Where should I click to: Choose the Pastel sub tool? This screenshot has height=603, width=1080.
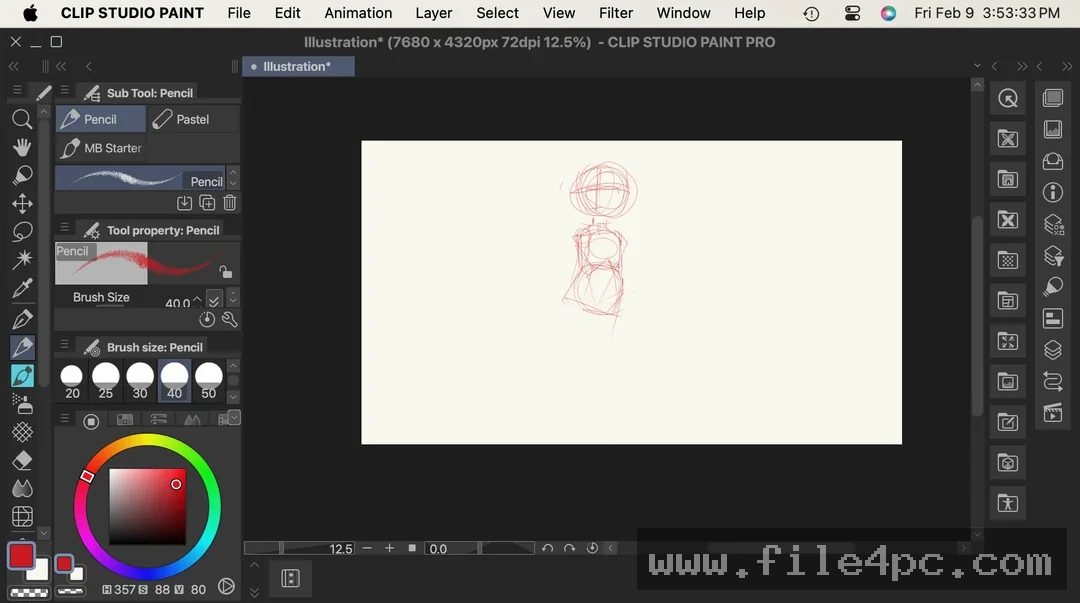coord(193,119)
